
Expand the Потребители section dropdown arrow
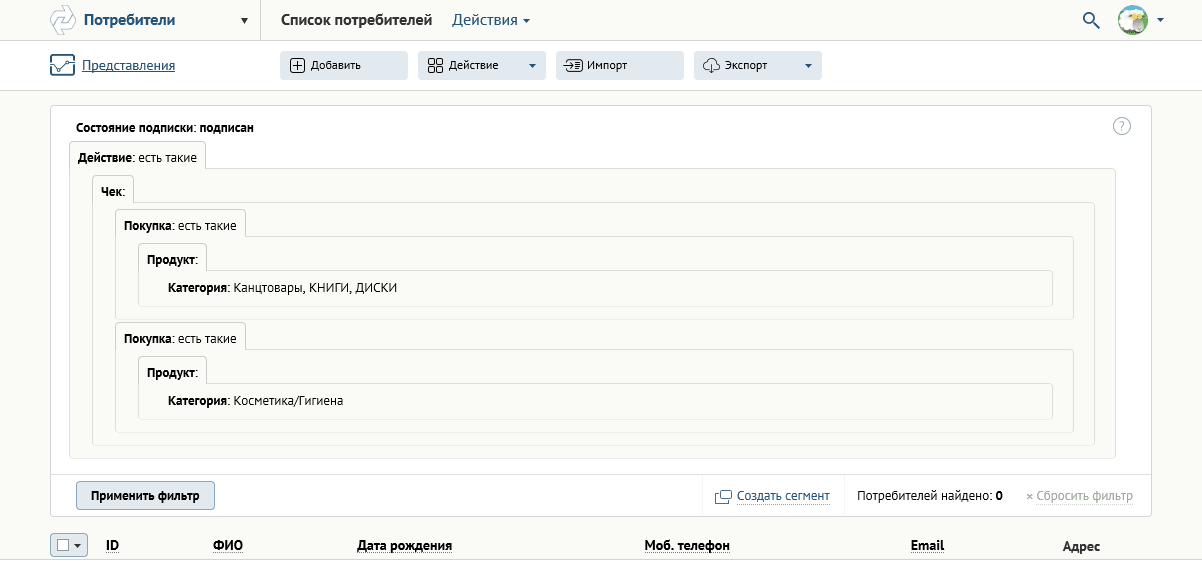(244, 20)
